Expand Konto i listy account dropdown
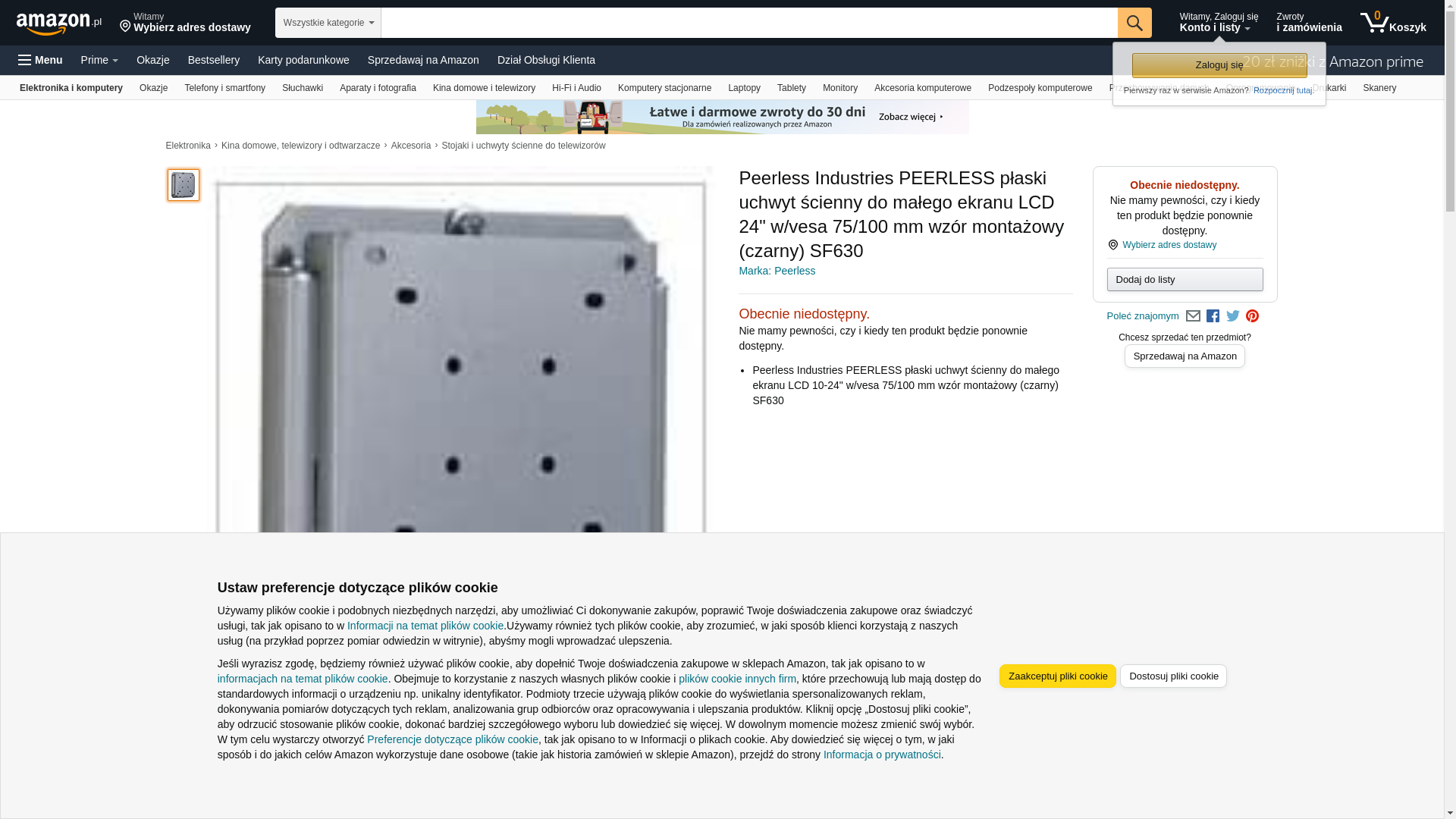 [x=1219, y=23]
